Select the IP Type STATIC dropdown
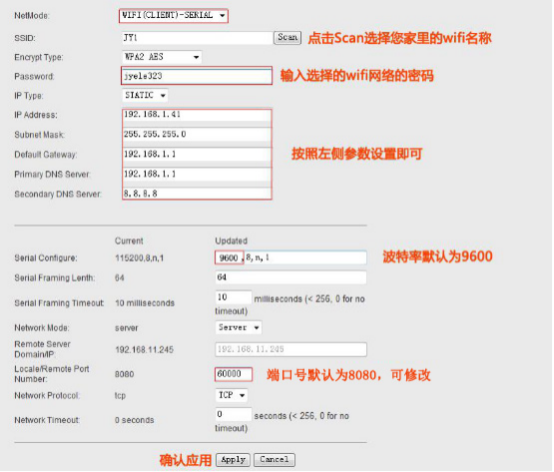The image size is (554, 472). click(x=145, y=95)
